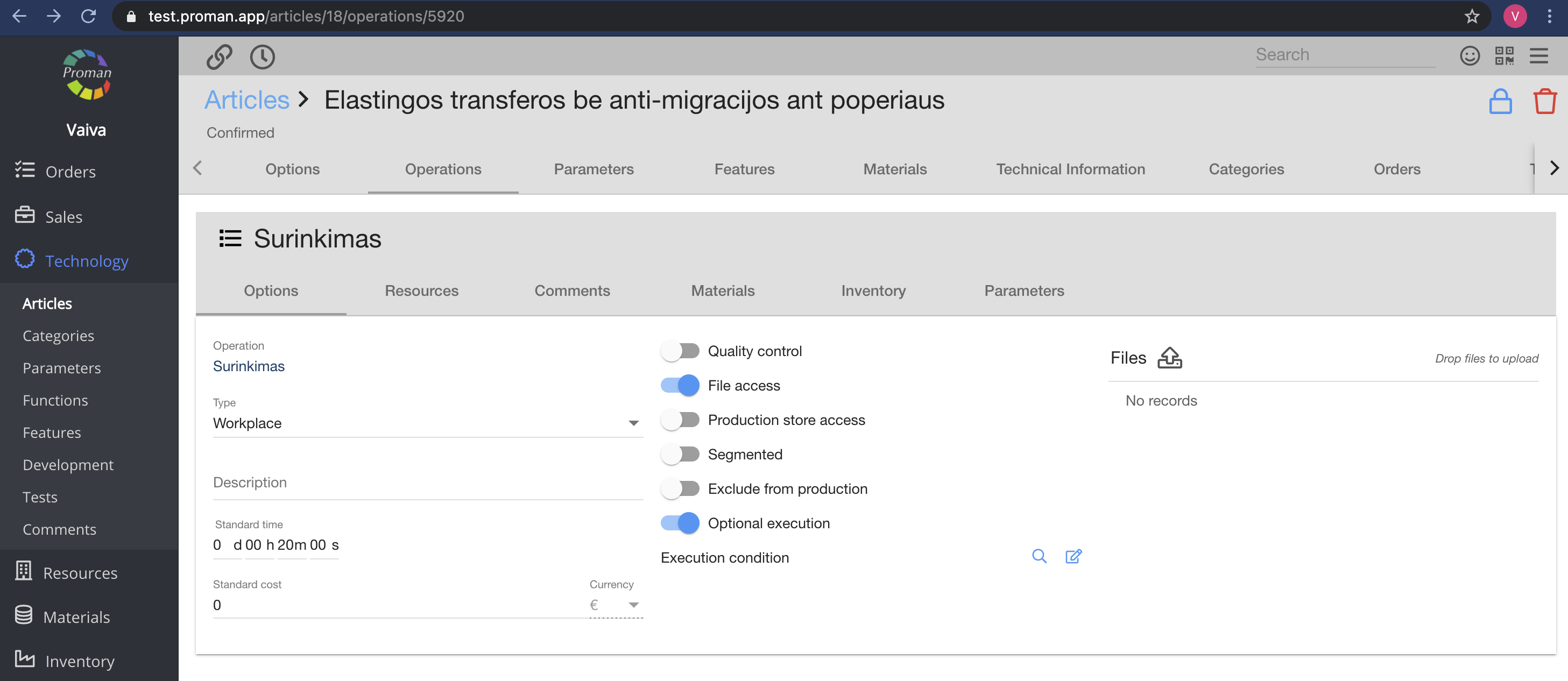Open the Technical Information tab
Screen dimensions: 1568x681
[x=1070, y=169]
